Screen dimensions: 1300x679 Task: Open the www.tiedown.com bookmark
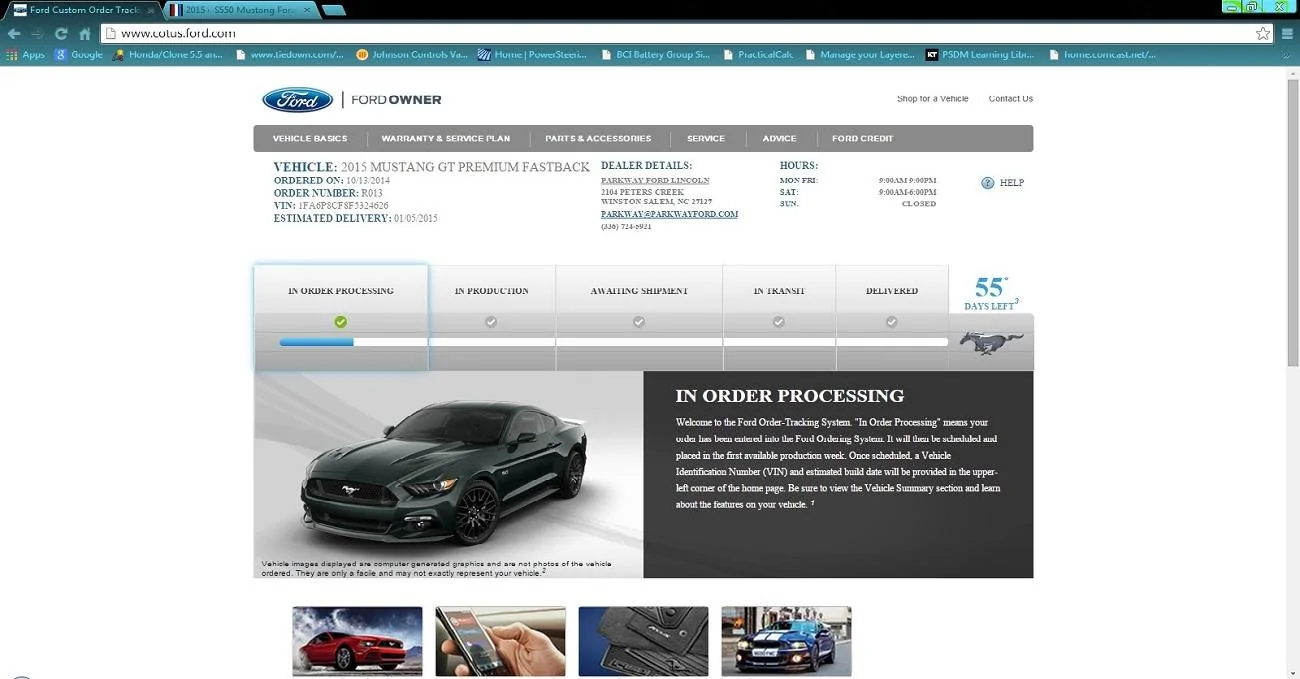point(290,55)
